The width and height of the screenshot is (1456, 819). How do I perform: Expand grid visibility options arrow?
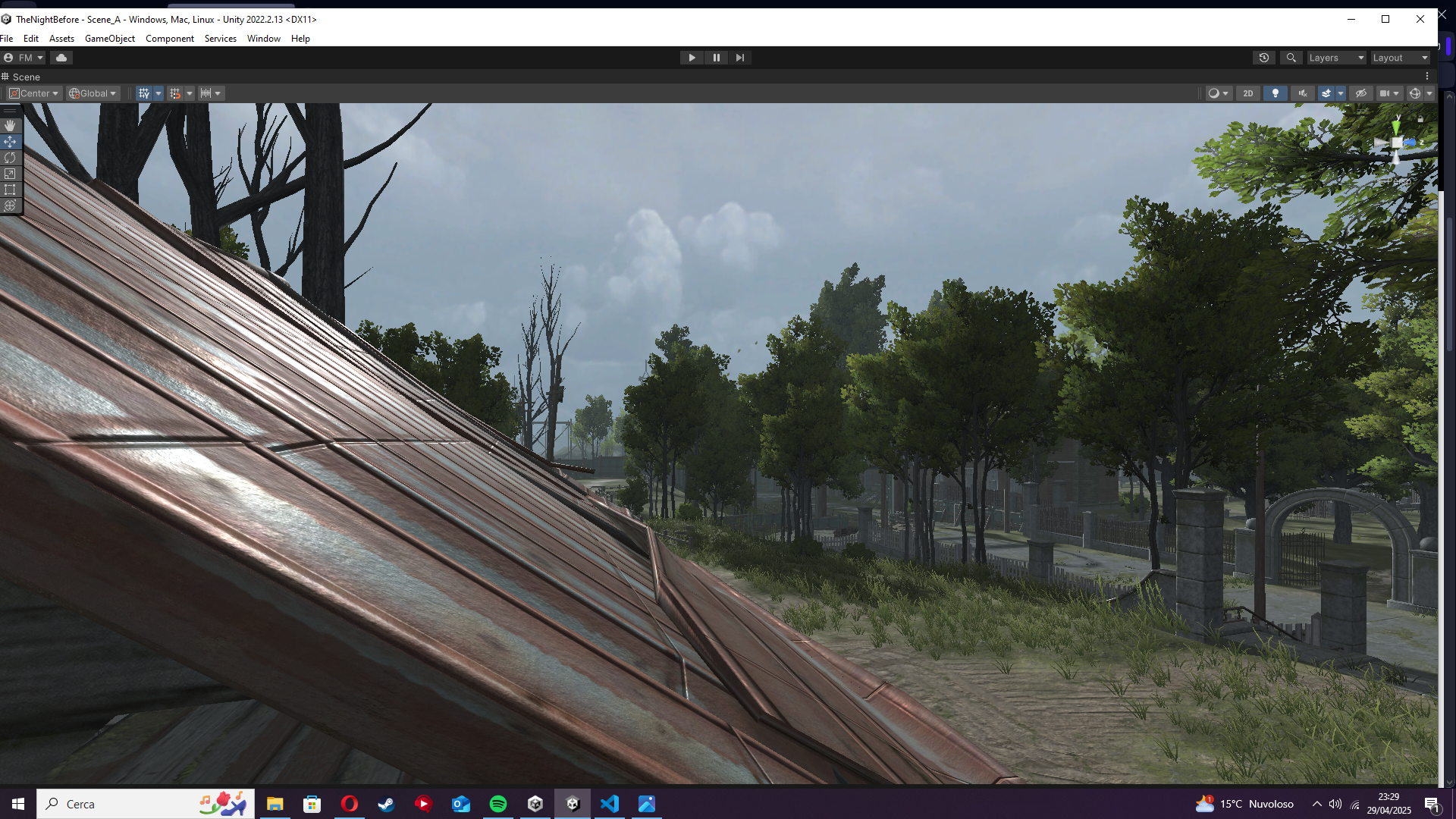158,93
